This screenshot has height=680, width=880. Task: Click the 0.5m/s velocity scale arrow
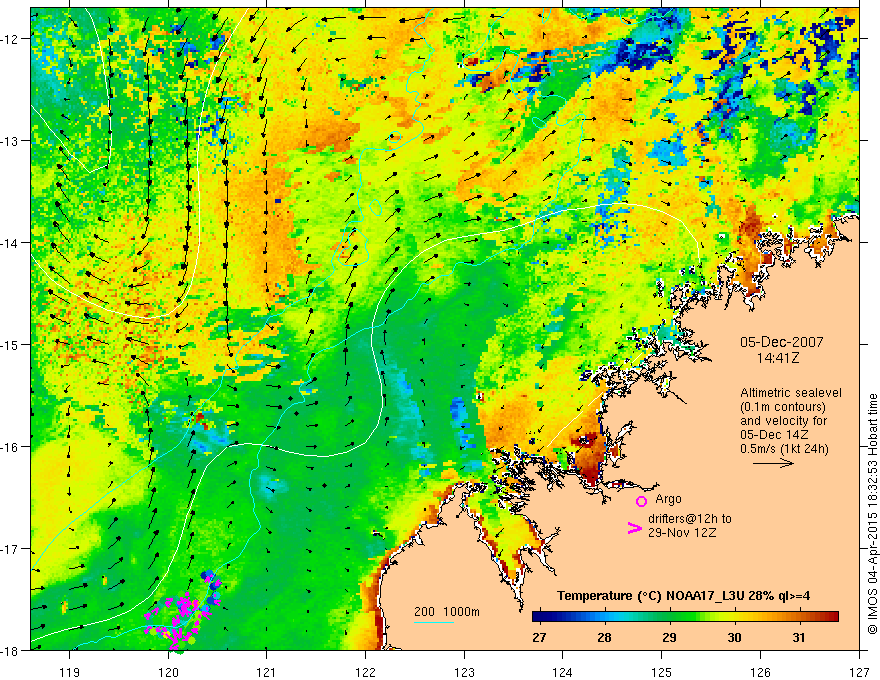click(773, 463)
